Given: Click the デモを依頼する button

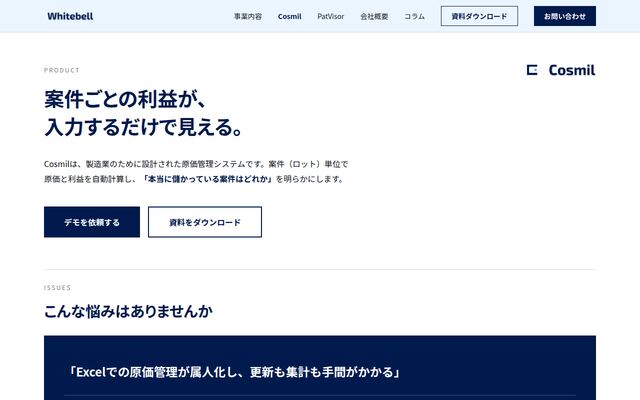Looking at the screenshot, I should [92, 222].
